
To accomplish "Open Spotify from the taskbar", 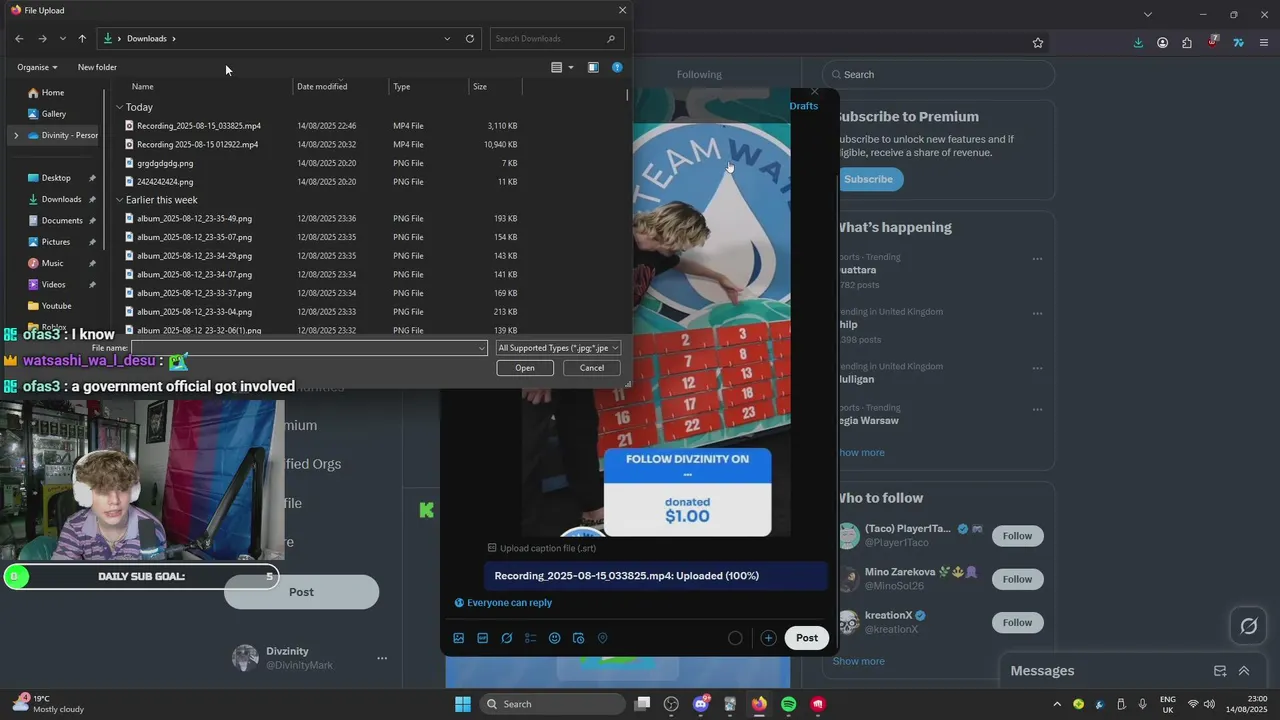I will click(788, 704).
